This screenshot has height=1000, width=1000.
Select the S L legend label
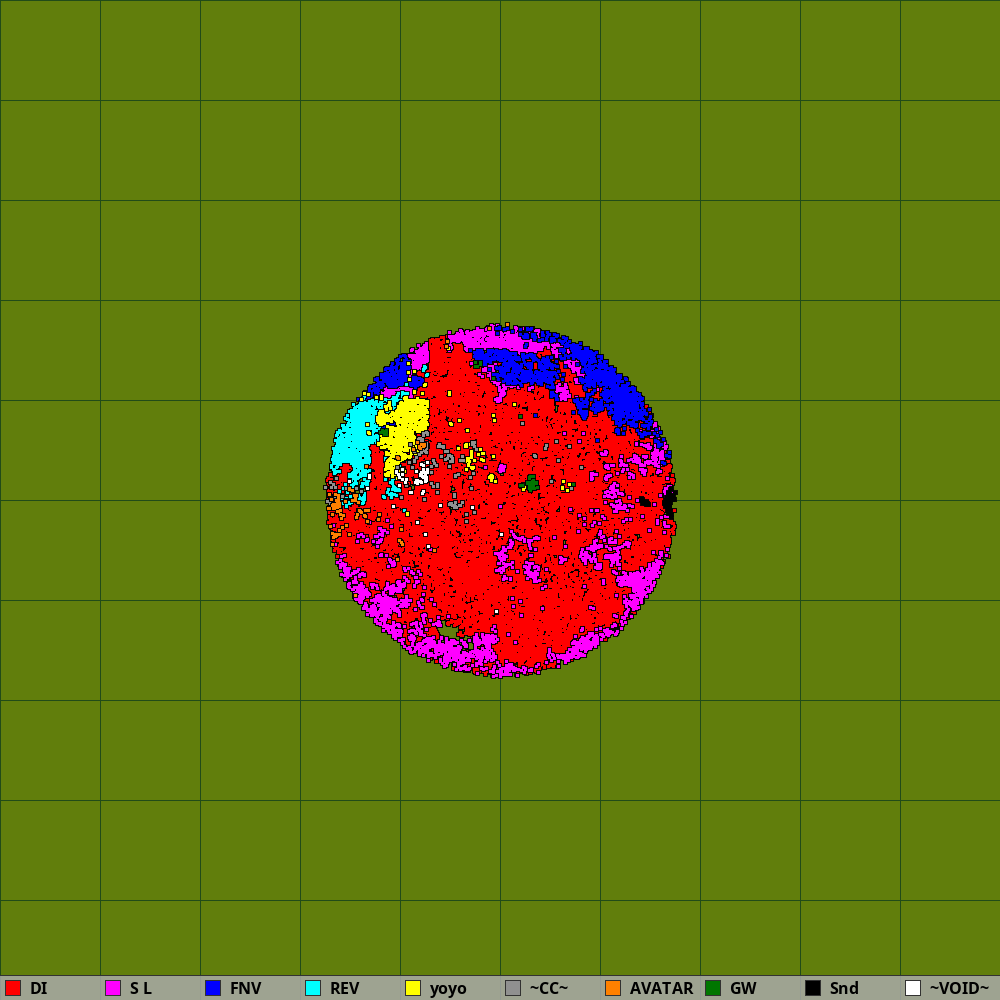(140, 989)
